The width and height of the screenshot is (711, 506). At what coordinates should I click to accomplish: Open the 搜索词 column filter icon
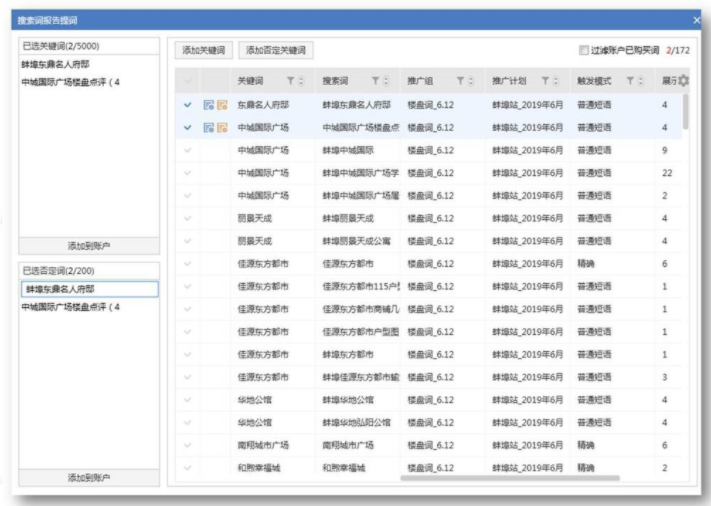(x=375, y=81)
